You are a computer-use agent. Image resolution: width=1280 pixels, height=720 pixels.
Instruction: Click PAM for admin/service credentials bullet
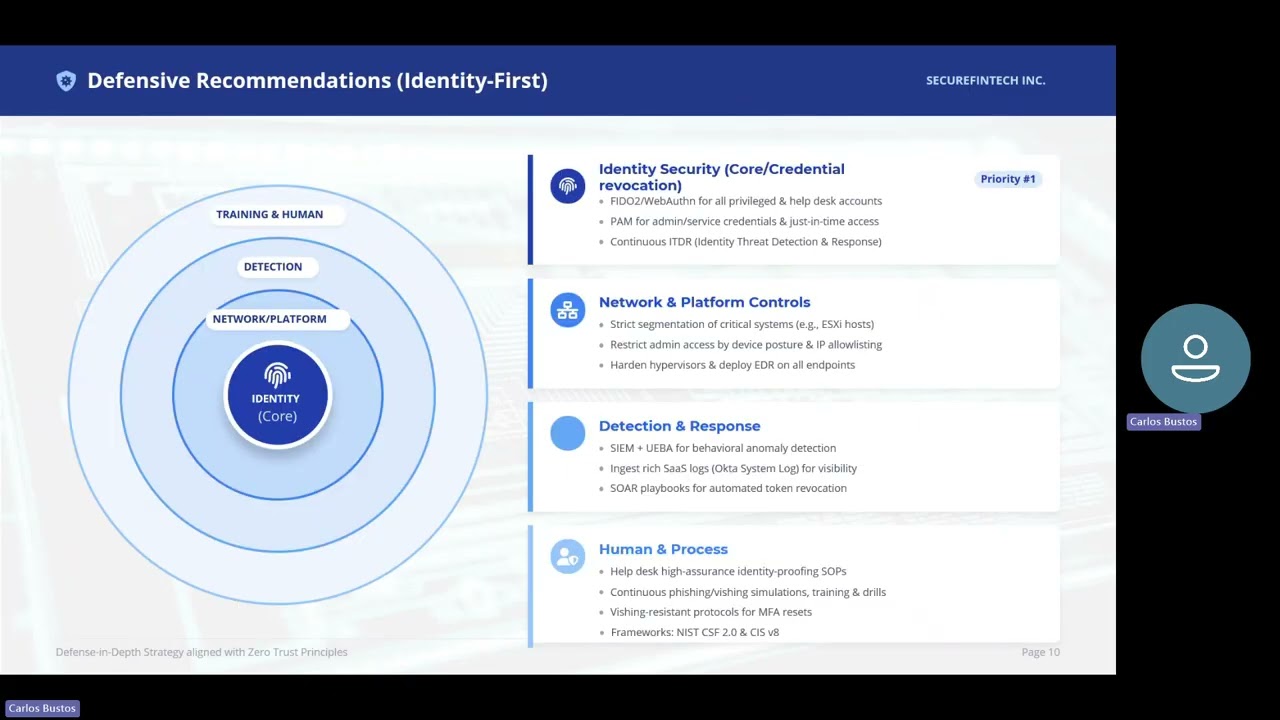click(744, 221)
